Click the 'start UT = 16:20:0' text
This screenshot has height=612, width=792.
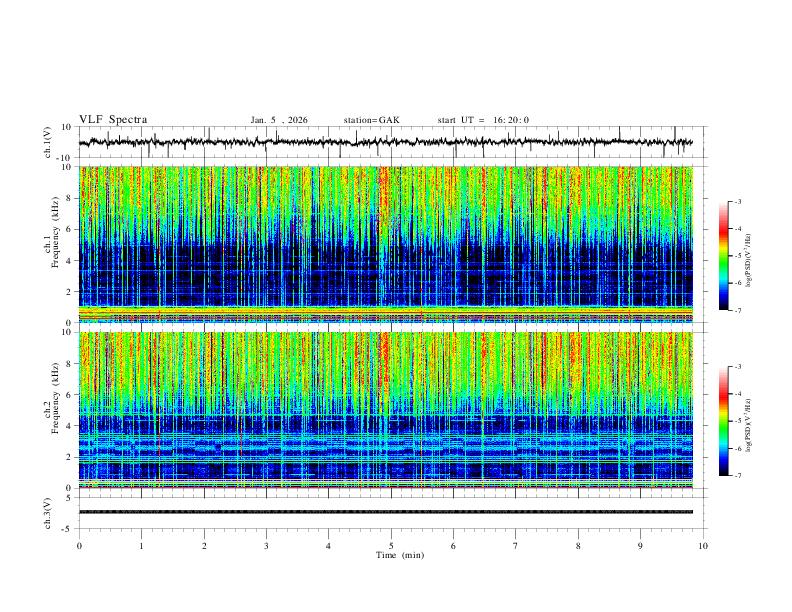click(x=483, y=120)
